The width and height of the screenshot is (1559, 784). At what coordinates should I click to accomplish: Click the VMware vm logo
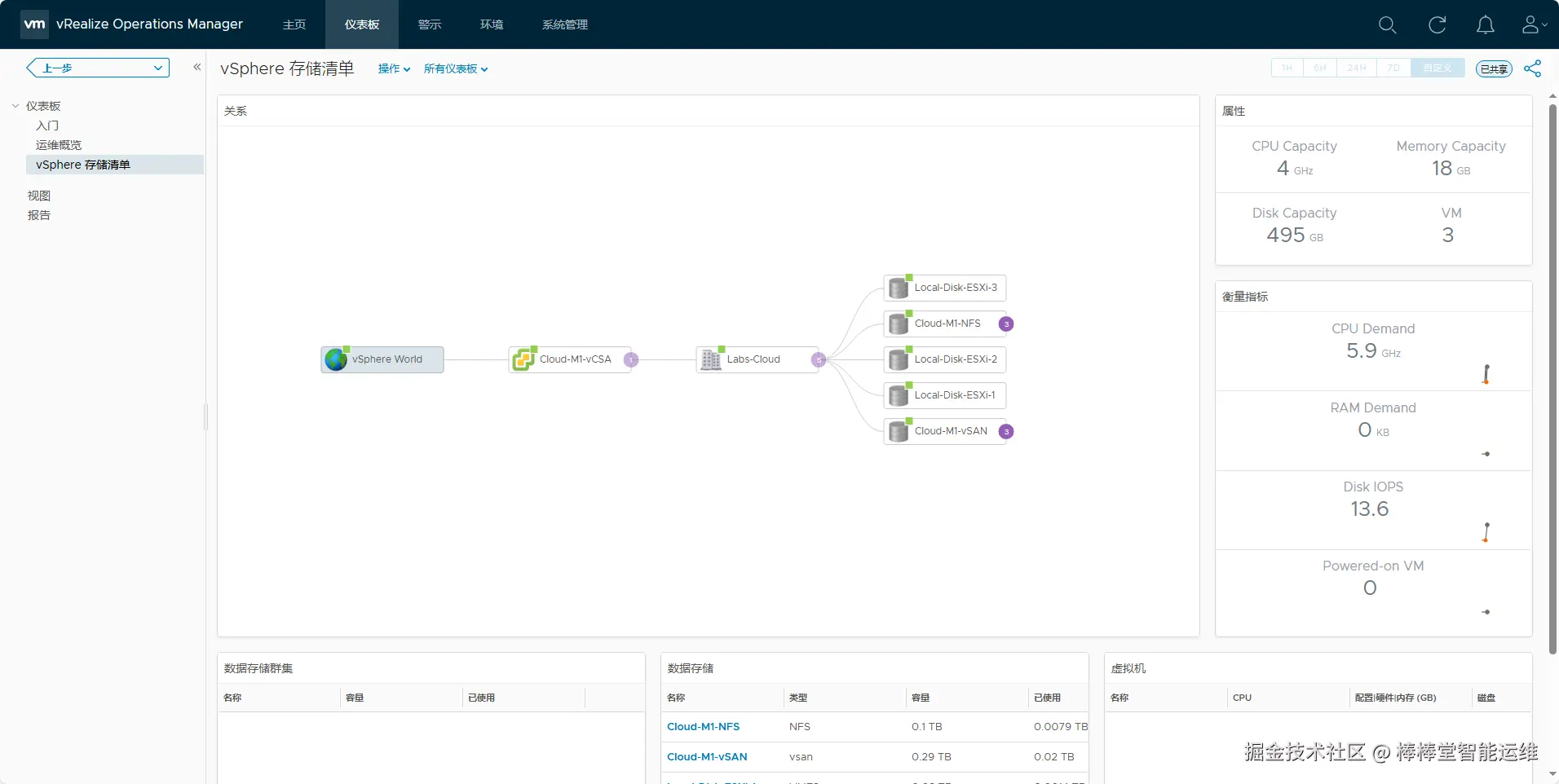(x=34, y=24)
